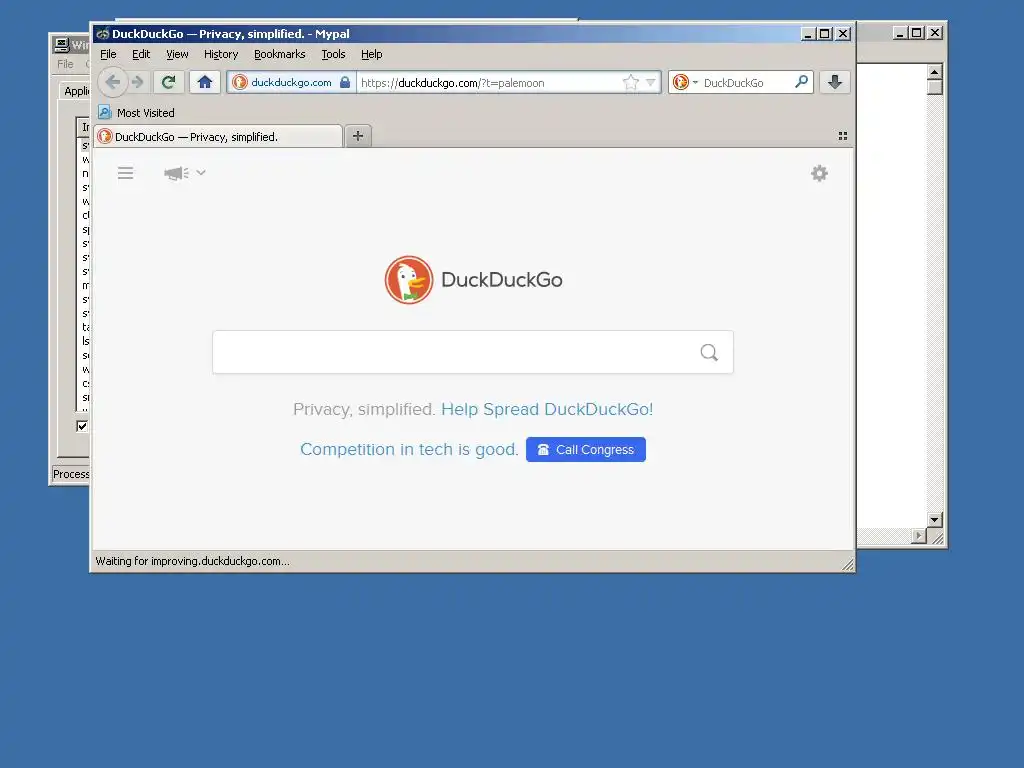Open the Home page icon
This screenshot has height=768, width=1024.
pyautogui.click(x=205, y=82)
